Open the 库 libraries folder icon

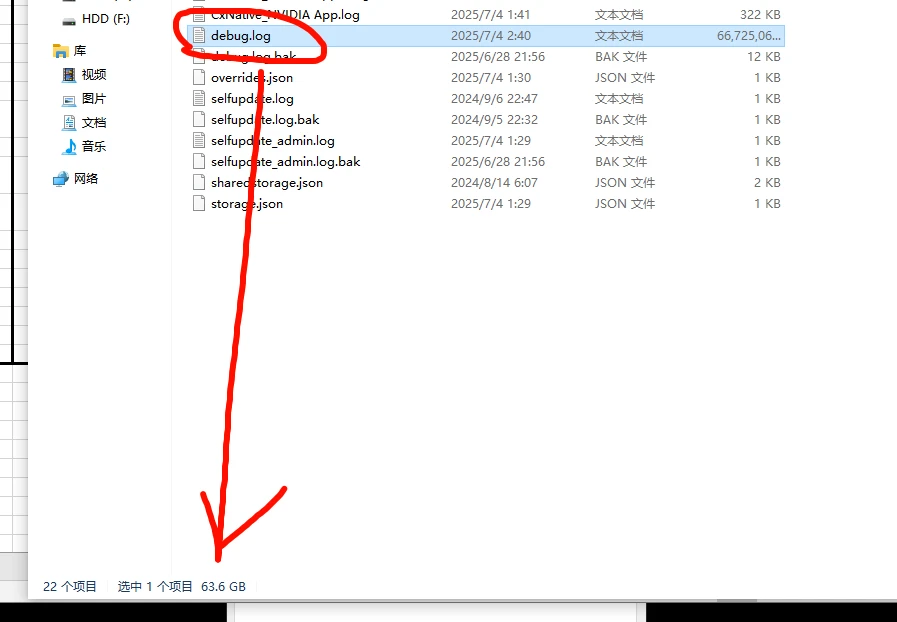click(x=61, y=50)
